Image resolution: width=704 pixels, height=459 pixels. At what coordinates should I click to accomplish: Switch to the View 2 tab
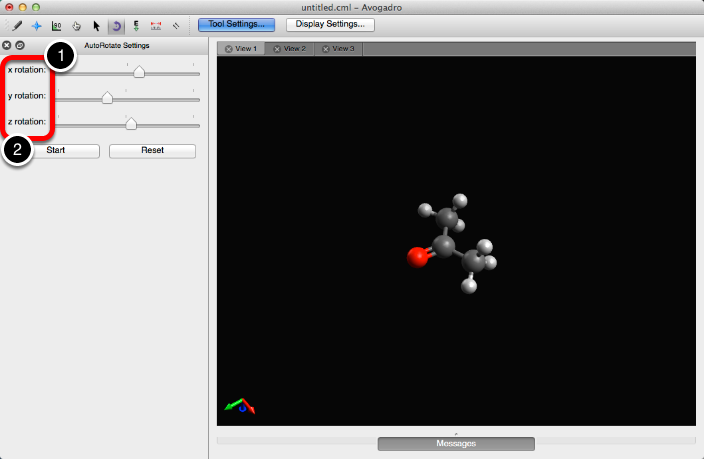(290, 48)
